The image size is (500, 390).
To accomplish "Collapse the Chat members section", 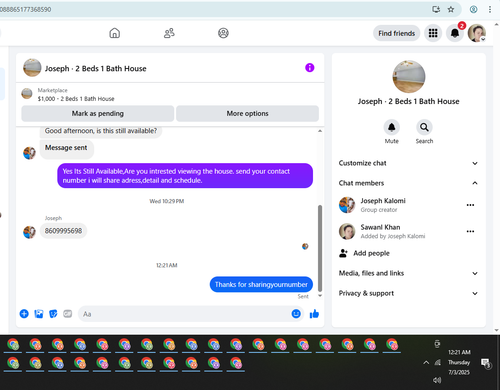I will click(x=408, y=183).
